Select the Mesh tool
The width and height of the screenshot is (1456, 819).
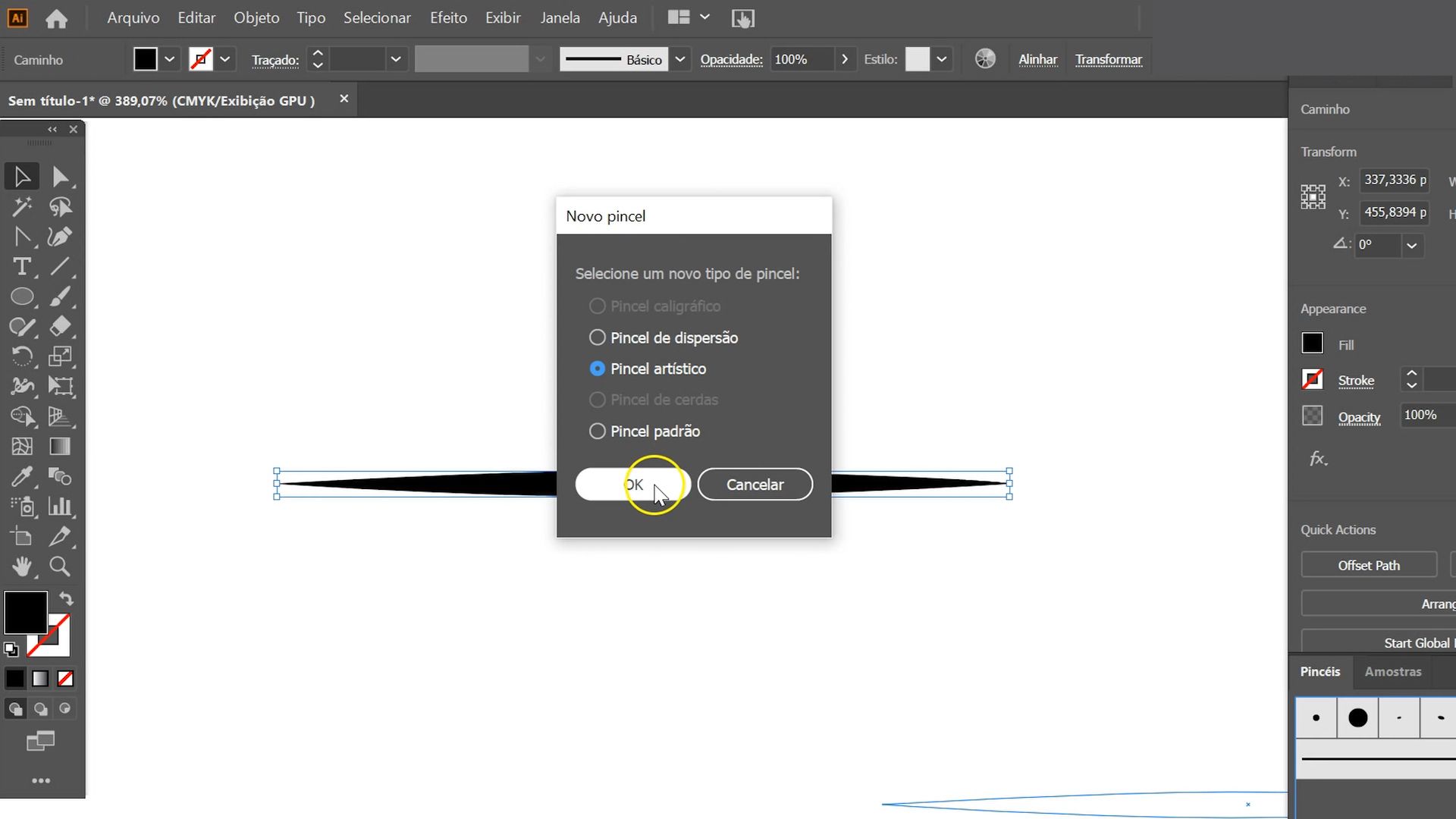22,447
